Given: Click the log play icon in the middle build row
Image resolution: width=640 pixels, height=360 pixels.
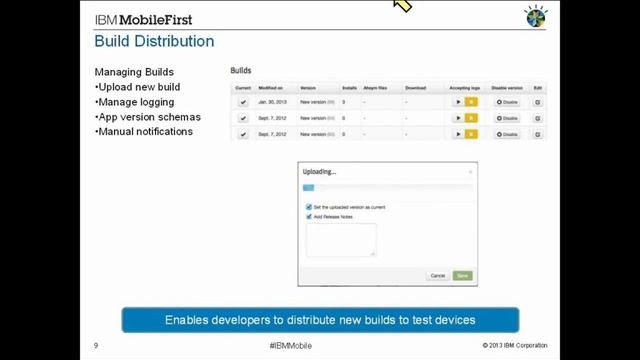Looking at the screenshot, I should pyautogui.click(x=458, y=118).
